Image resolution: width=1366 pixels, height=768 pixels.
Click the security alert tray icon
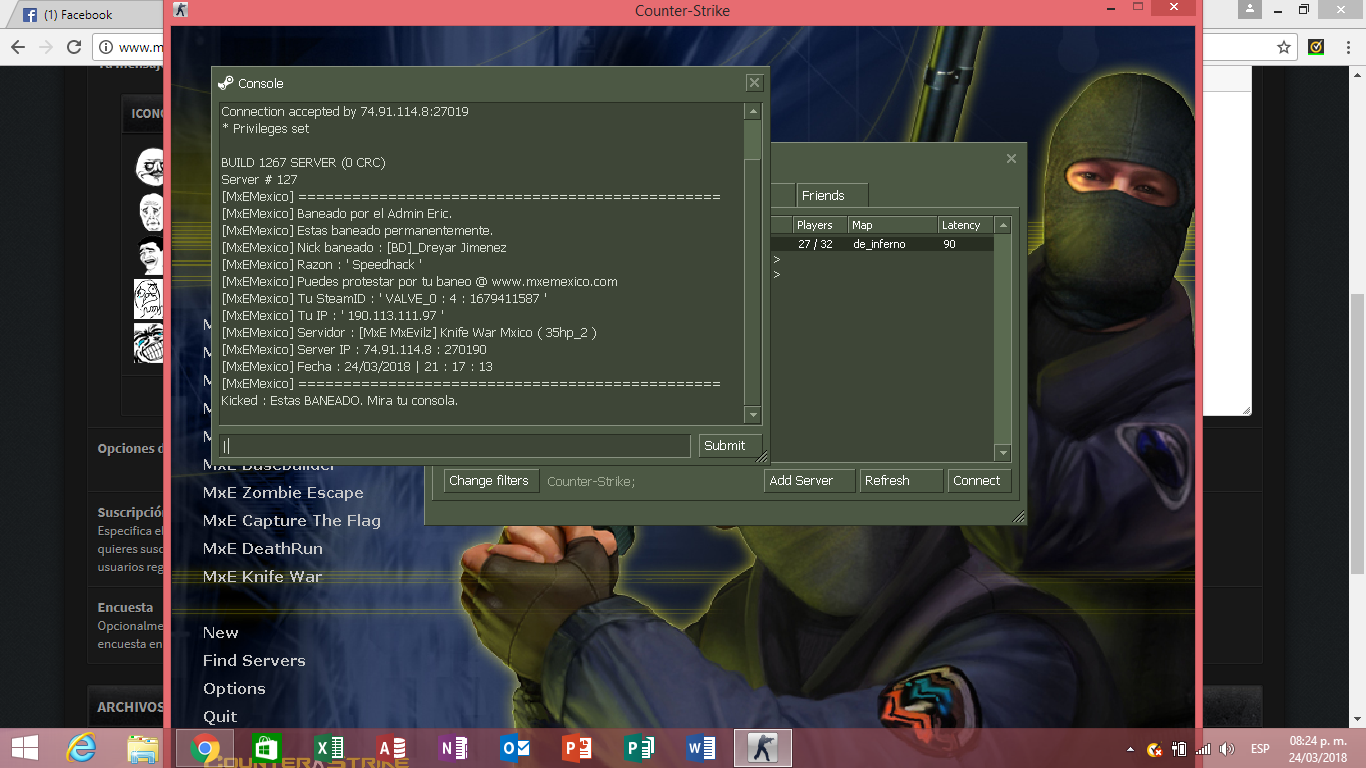pyautogui.click(x=1155, y=749)
